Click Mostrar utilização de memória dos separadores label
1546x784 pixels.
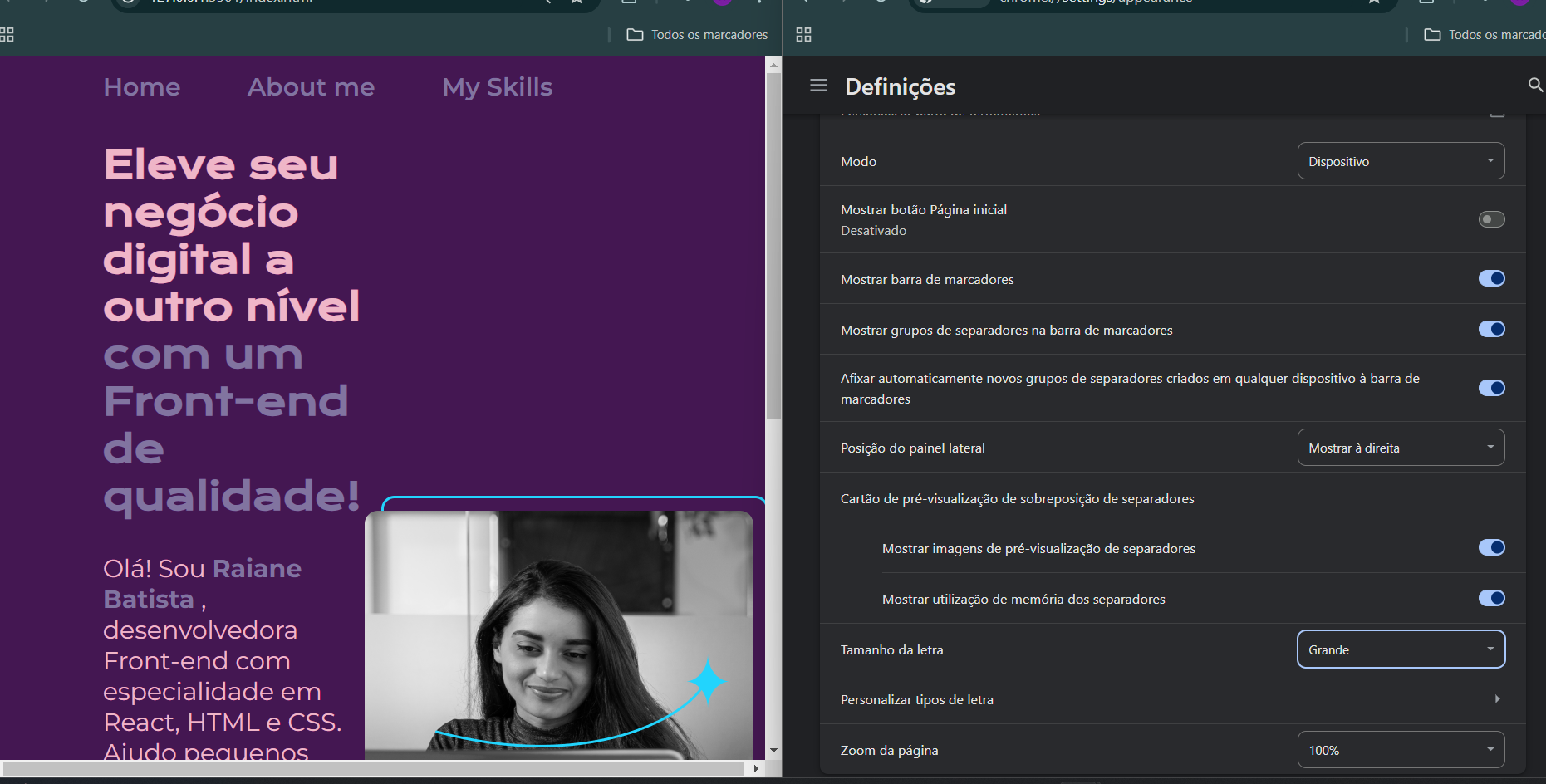[x=1023, y=599]
